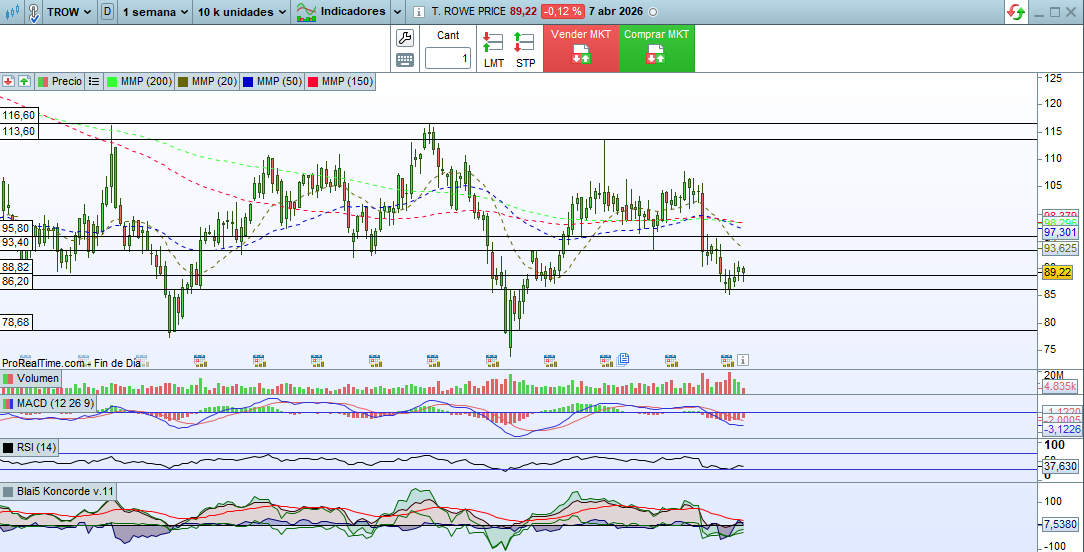Viewport: 1084px width, 552px height.
Task: Click the 95,80 horizontal line label
Action: coord(16,228)
